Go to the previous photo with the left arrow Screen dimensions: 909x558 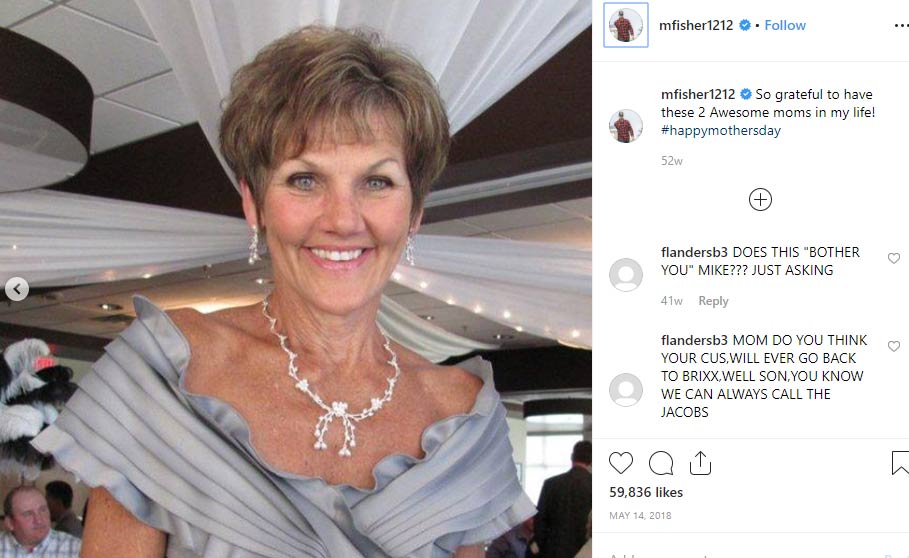16,290
